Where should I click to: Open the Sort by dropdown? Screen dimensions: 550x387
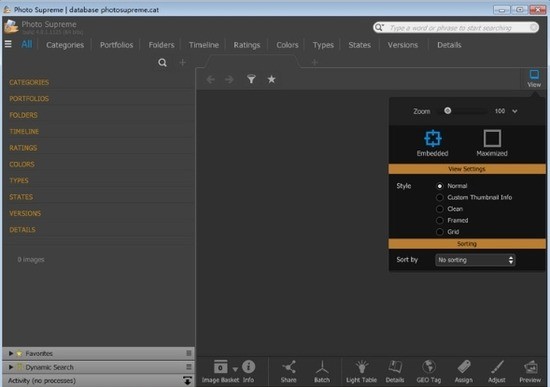click(x=475, y=260)
